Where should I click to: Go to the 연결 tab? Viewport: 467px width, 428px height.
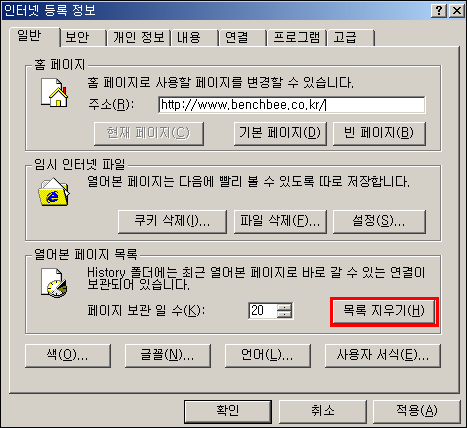click(237, 37)
